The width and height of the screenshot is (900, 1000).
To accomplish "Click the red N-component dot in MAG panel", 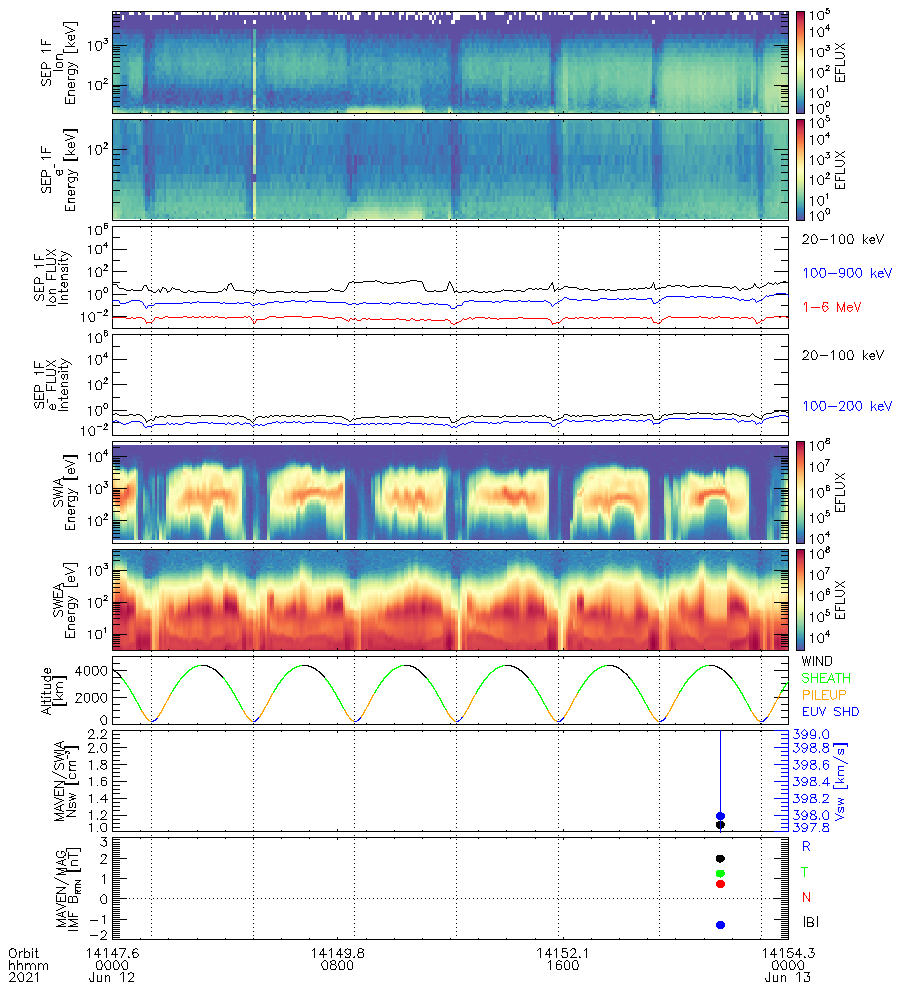I will coord(720,884).
